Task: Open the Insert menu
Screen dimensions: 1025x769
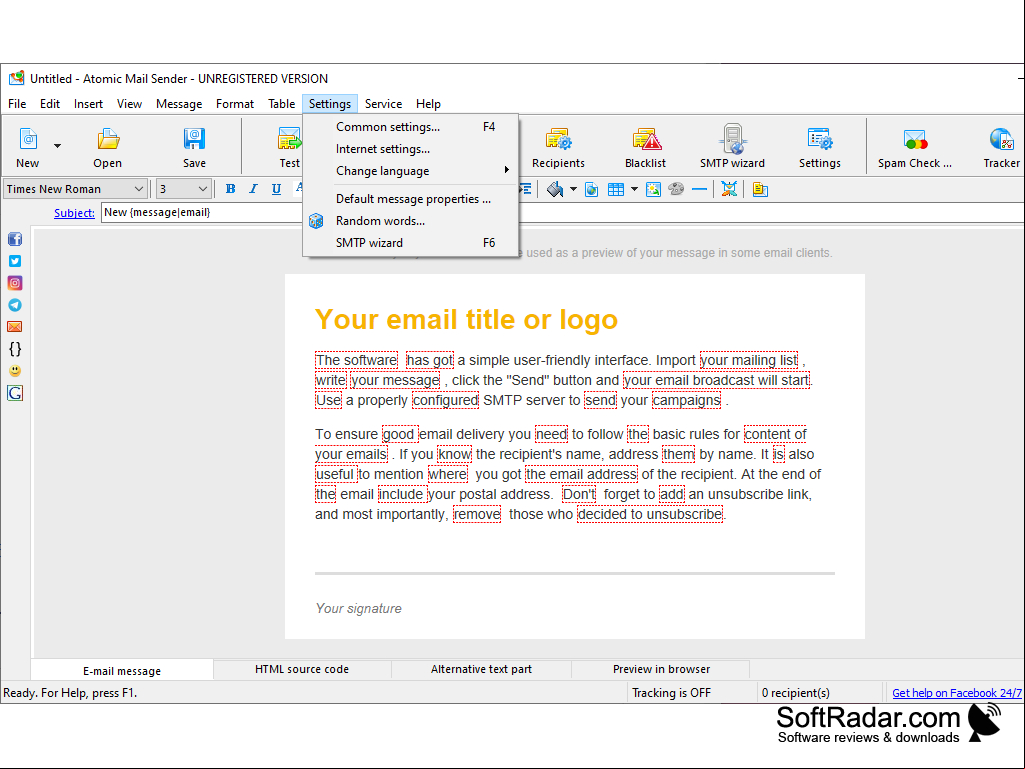Action: tap(88, 103)
